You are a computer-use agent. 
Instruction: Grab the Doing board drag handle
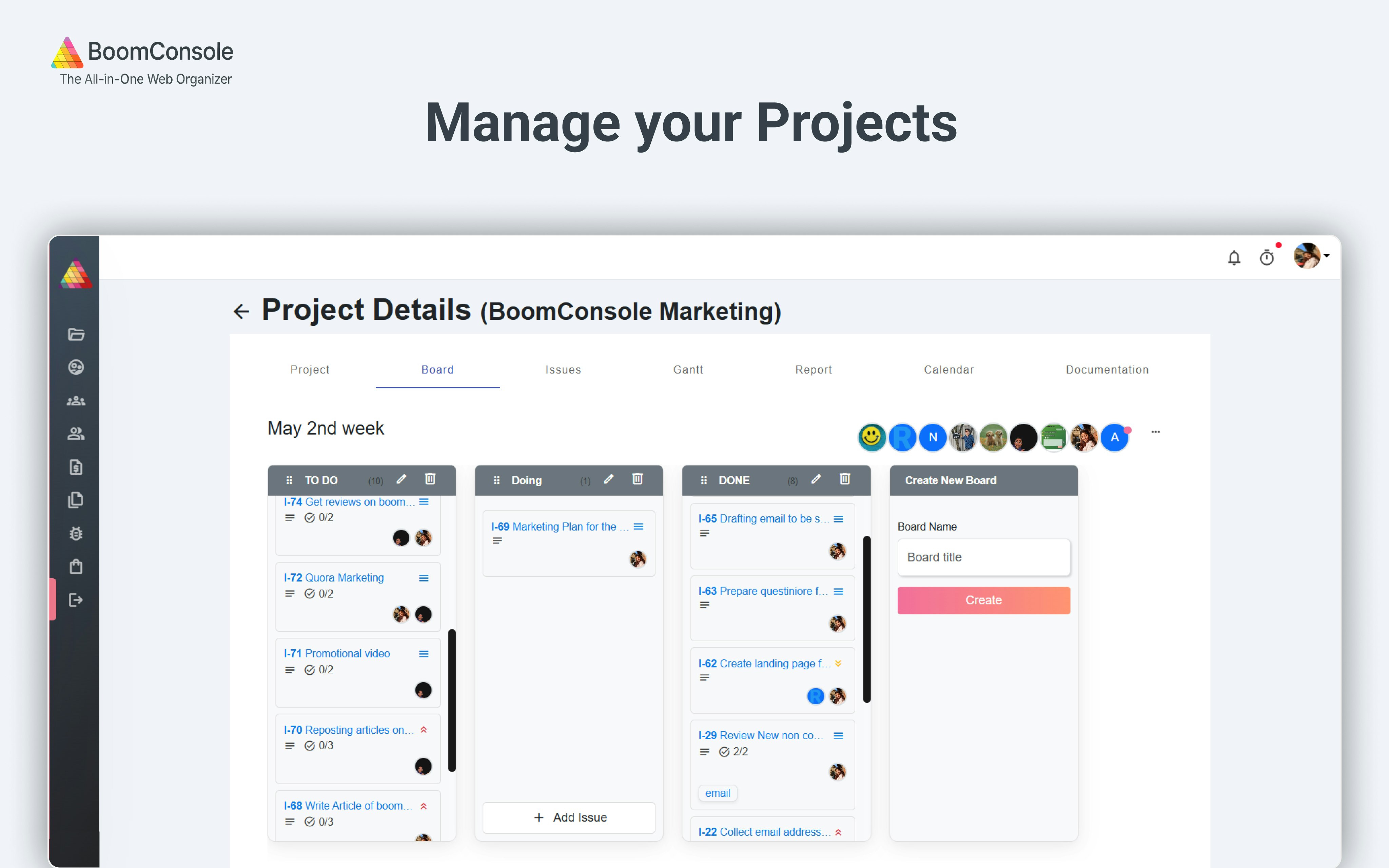click(x=496, y=480)
